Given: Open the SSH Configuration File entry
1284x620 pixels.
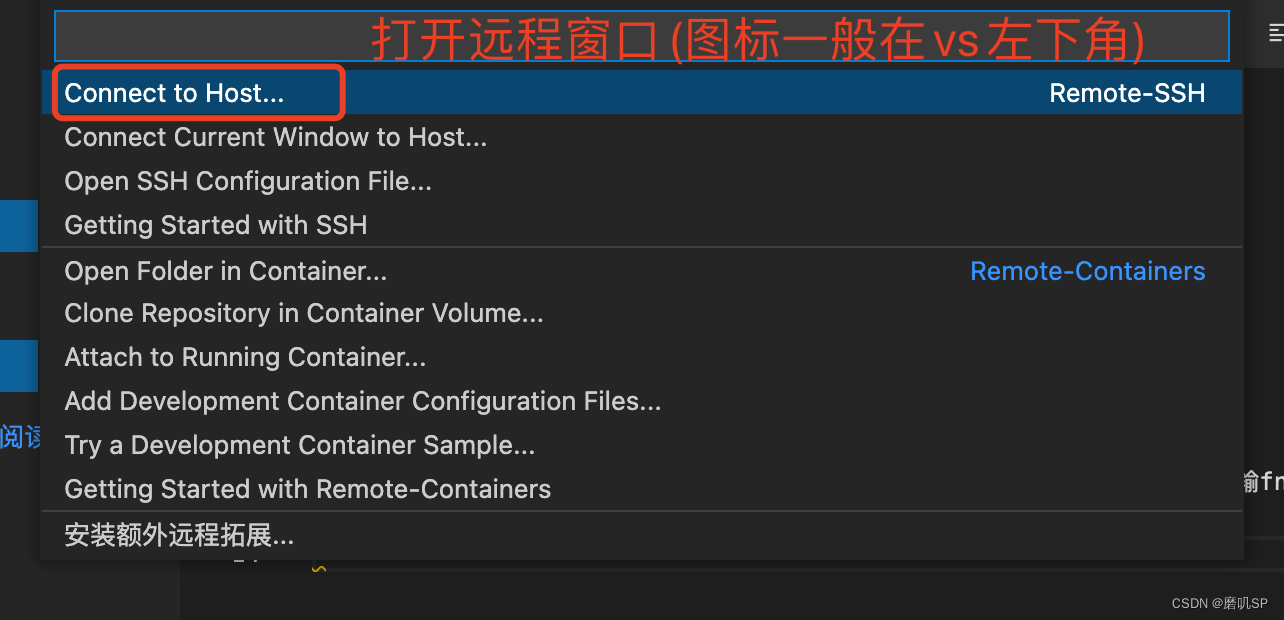Looking at the screenshot, I should pos(248,181).
